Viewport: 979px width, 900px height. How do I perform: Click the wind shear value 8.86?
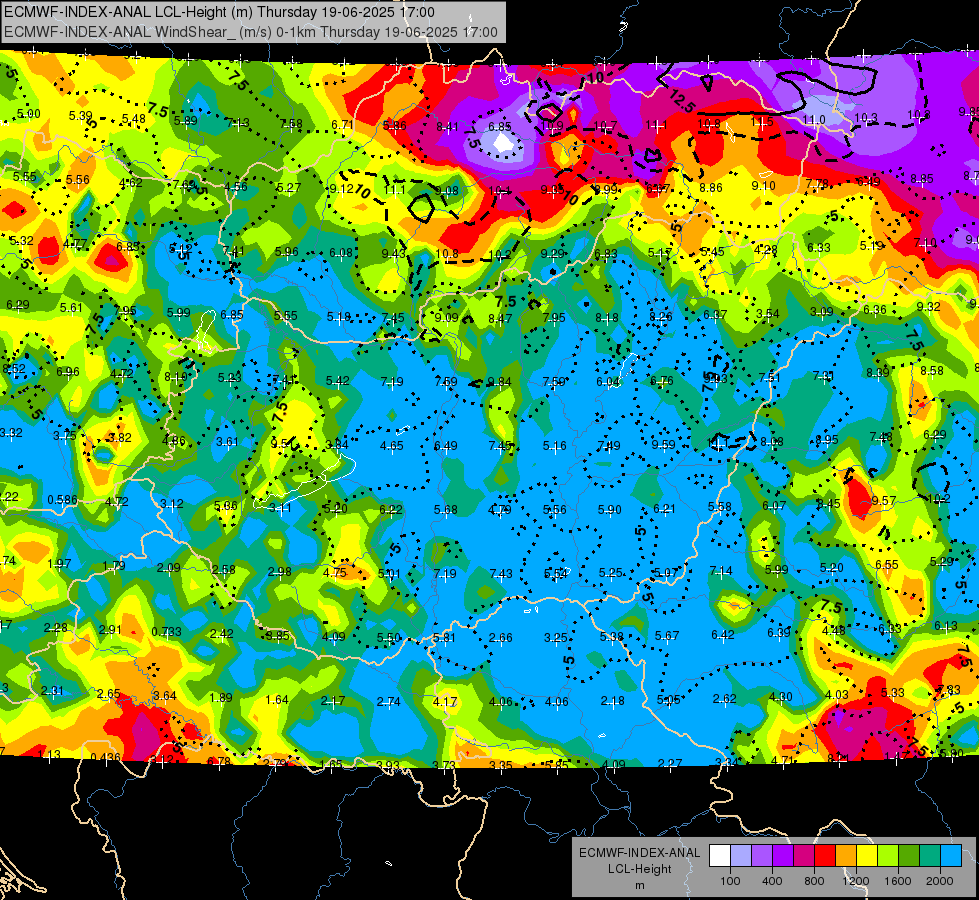pyautogui.click(x=711, y=187)
